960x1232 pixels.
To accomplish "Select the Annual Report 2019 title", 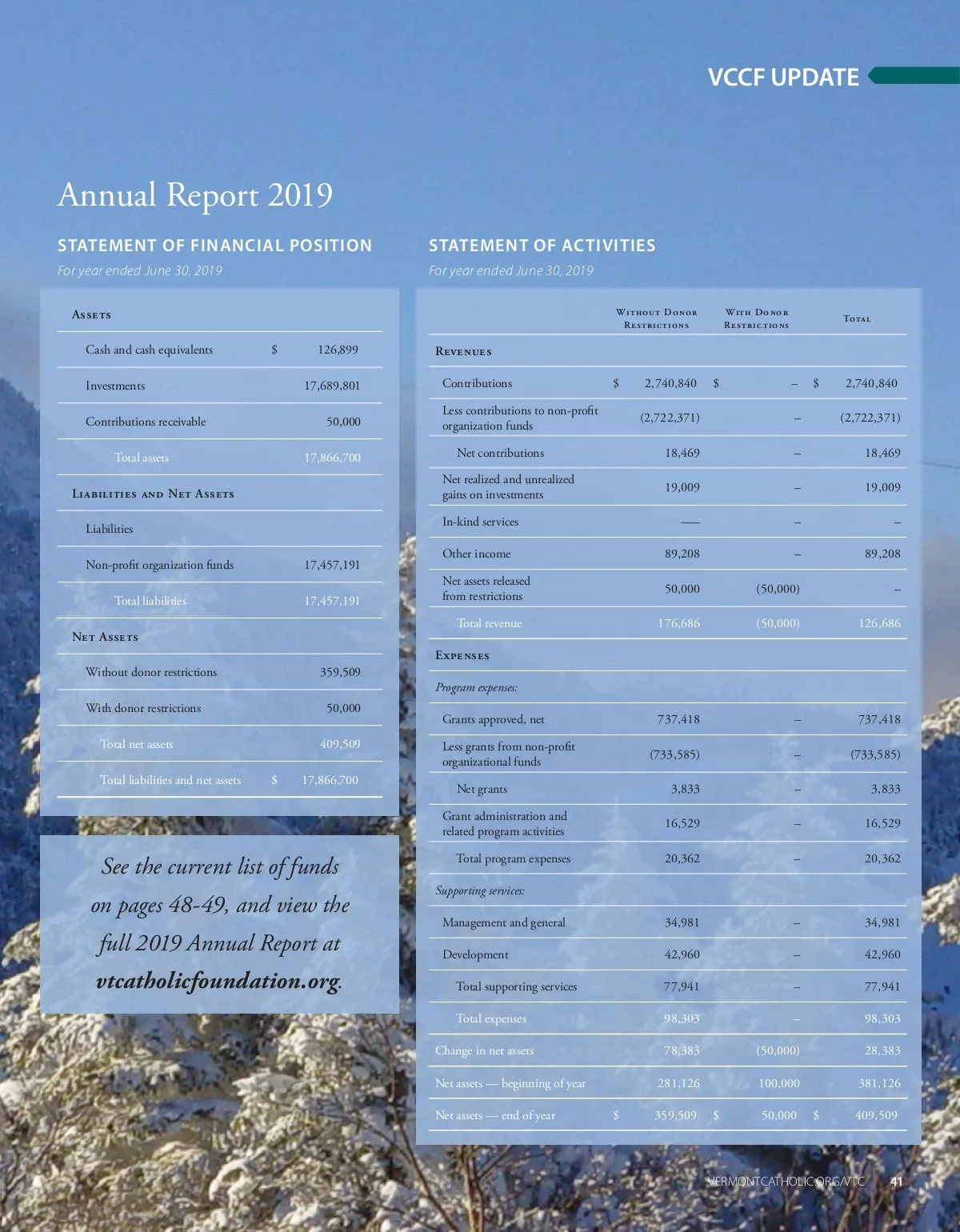I will tap(195, 195).
